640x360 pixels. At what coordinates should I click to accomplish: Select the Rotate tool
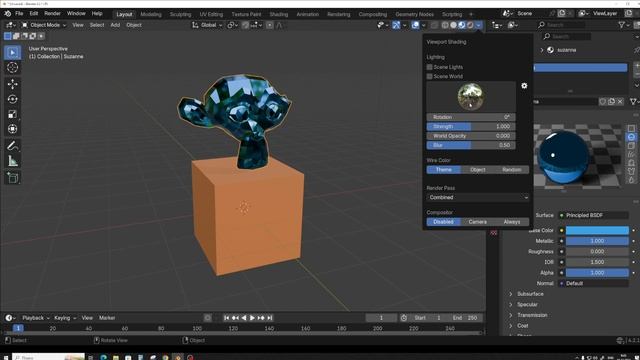tap(13, 99)
